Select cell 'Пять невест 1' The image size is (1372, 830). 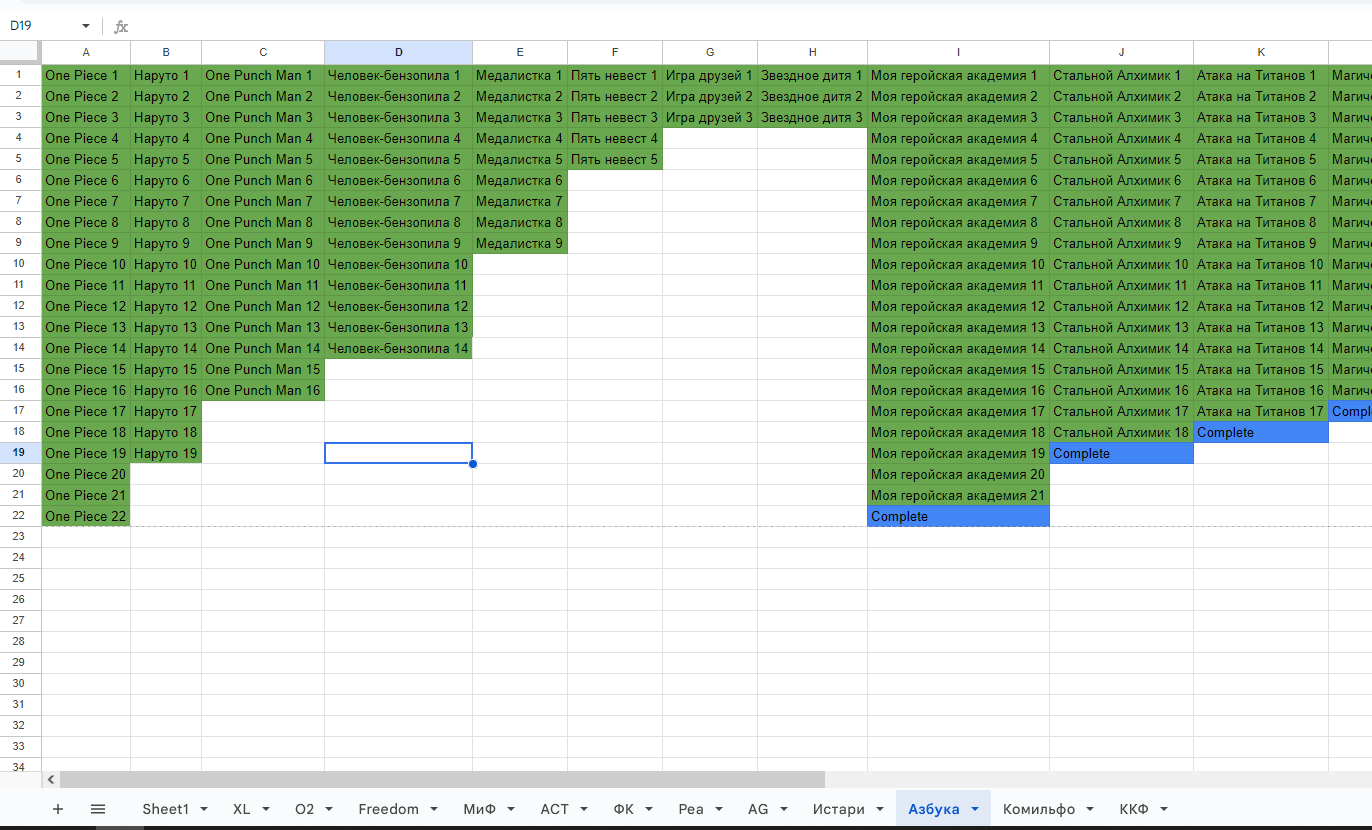tap(615, 75)
